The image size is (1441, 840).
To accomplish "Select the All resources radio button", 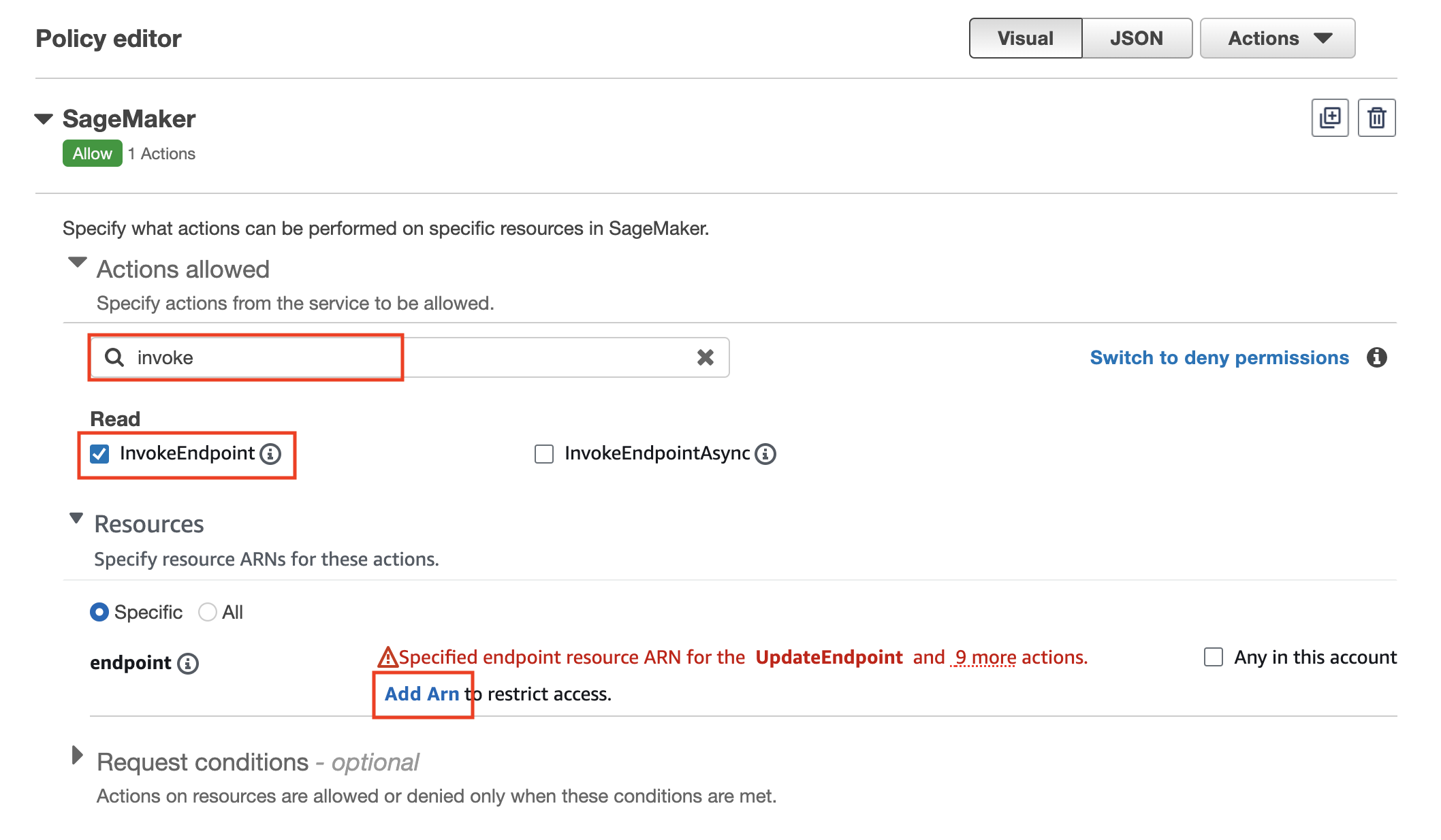I will (x=206, y=612).
